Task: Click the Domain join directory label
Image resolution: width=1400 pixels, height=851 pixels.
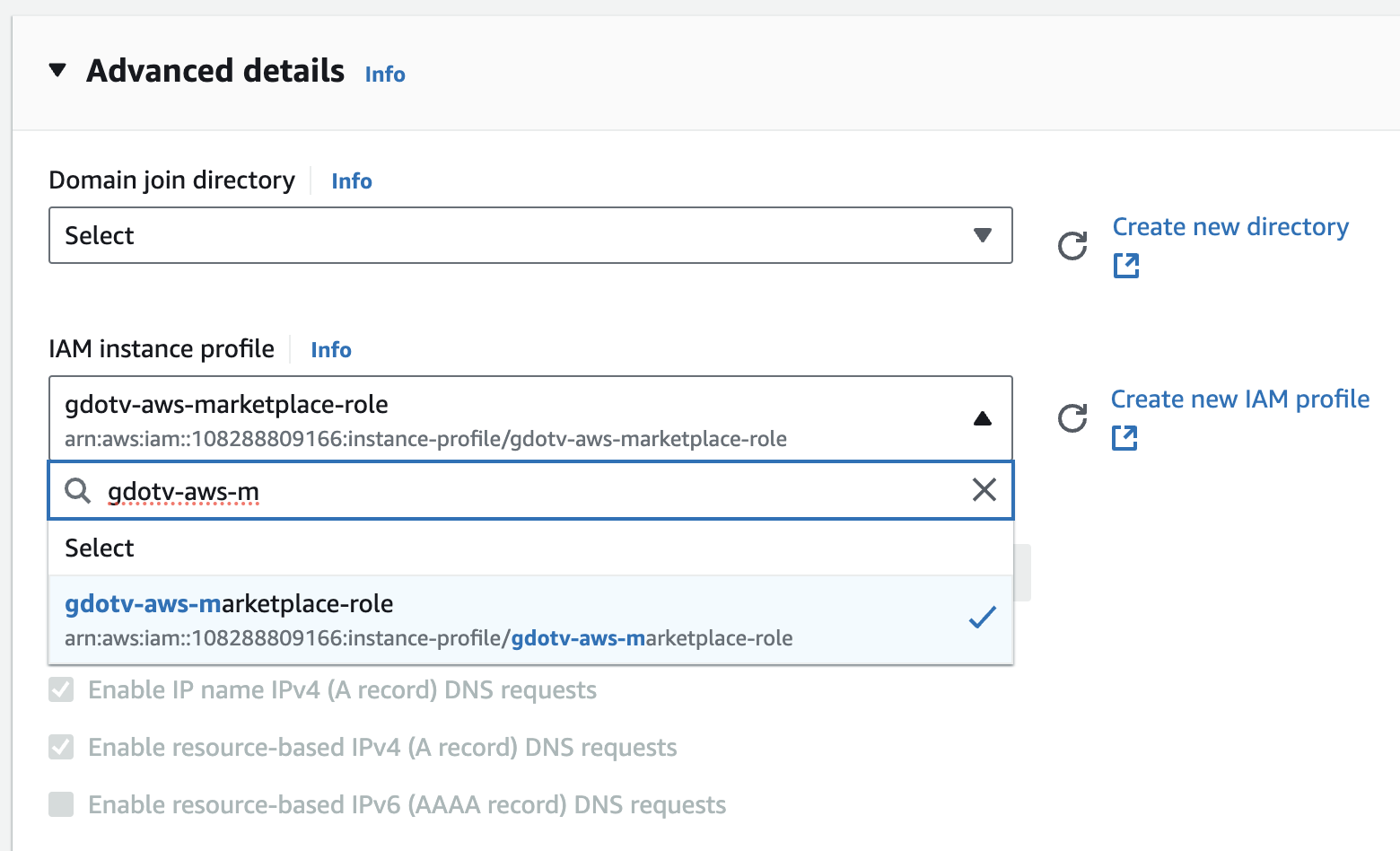Action: 171,180
